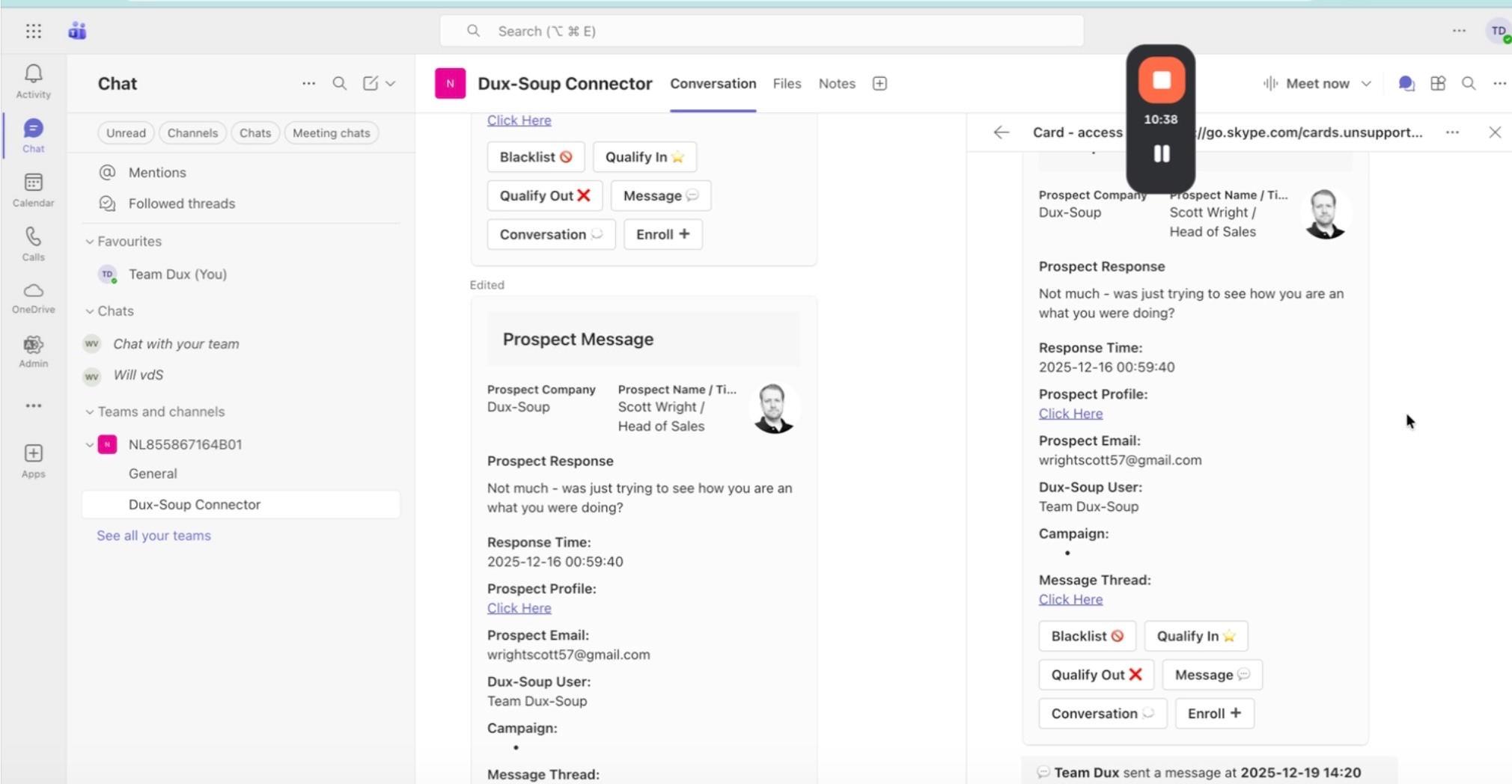The width and height of the screenshot is (1512, 784).
Task: Pause the screen recording
Action: pos(1161,154)
